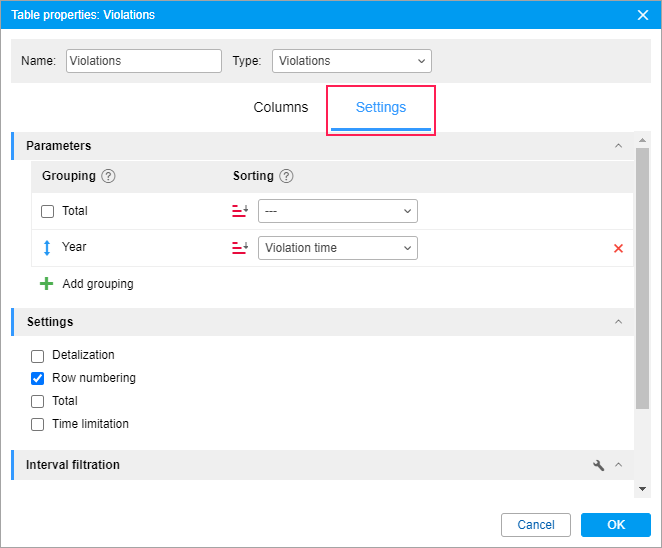Switch to the Columns tab
Image resolution: width=662 pixels, height=548 pixels.
point(281,108)
